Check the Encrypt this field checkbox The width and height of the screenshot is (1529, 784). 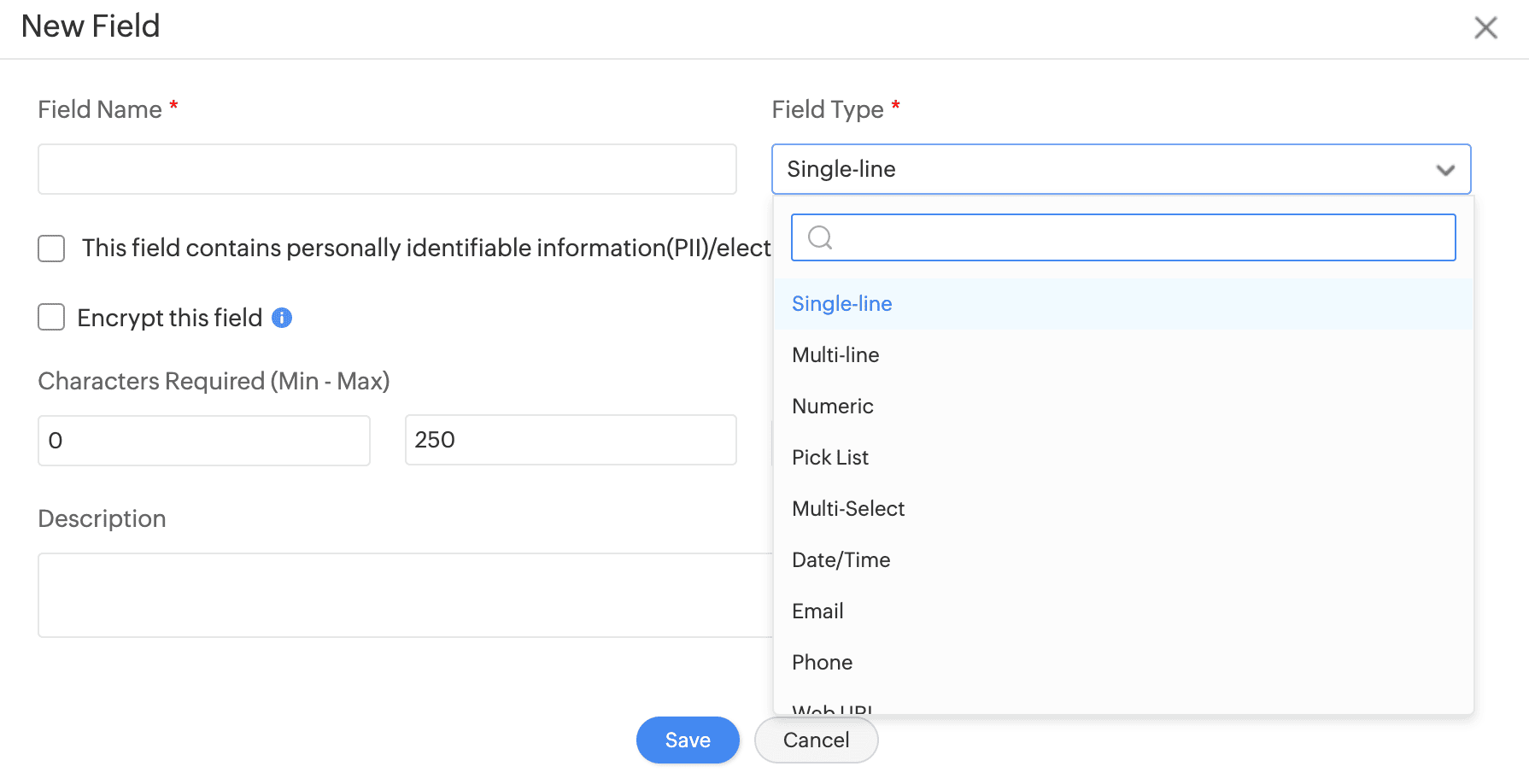[51, 318]
